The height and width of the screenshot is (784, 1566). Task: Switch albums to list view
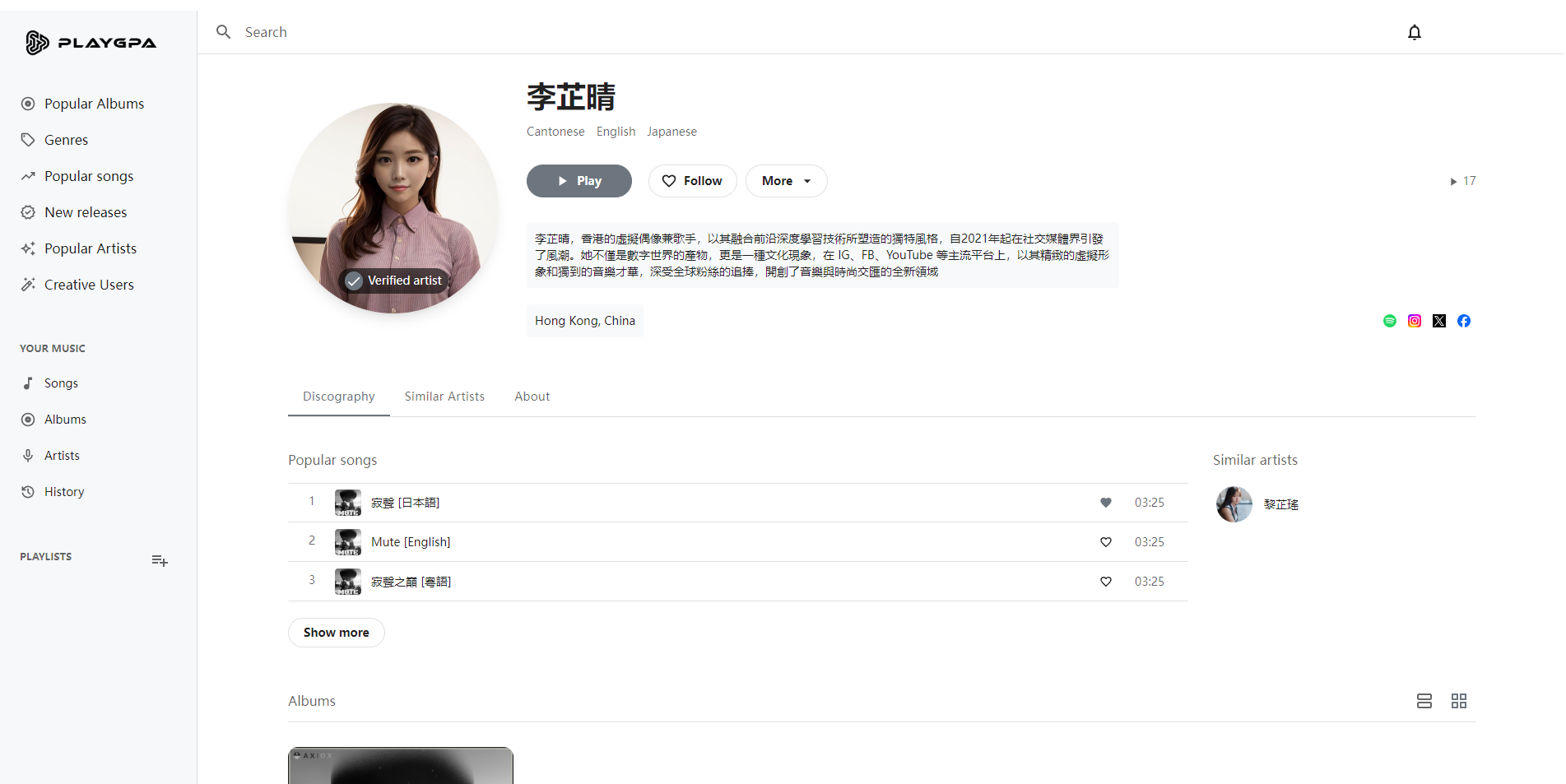(x=1424, y=701)
